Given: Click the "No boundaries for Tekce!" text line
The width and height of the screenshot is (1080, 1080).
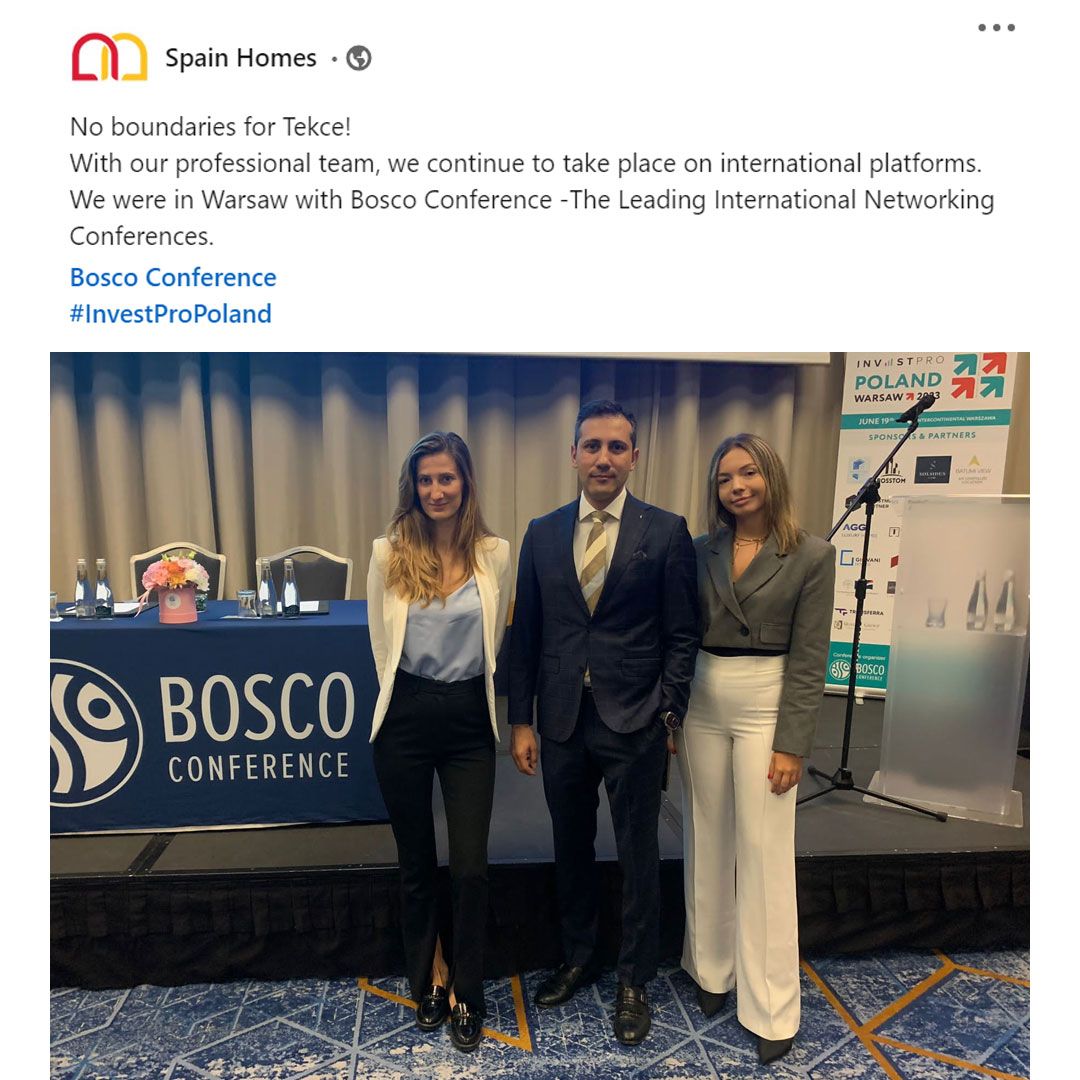Looking at the screenshot, I should click(210, 127).
